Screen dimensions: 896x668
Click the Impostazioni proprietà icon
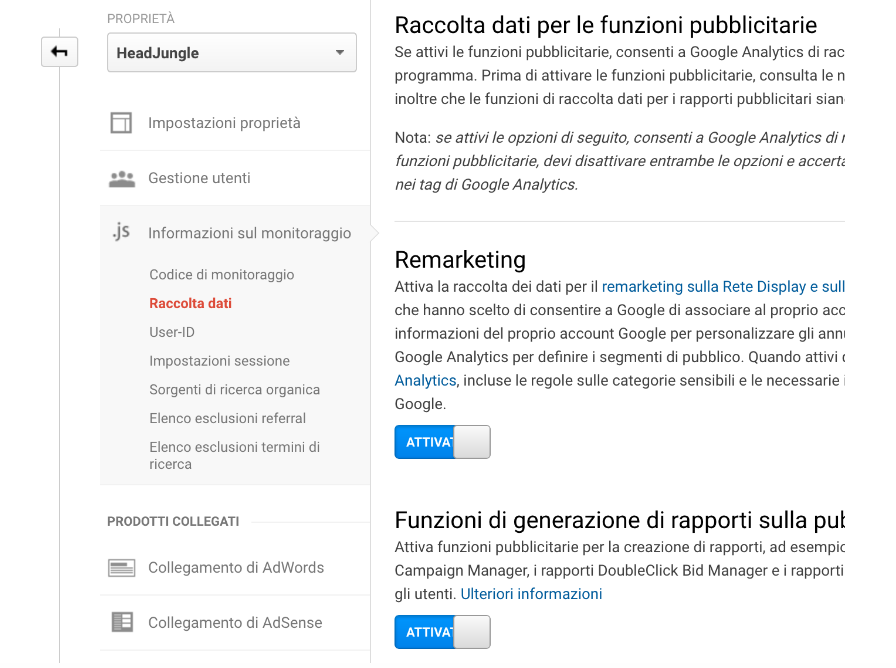click(121, 122)
